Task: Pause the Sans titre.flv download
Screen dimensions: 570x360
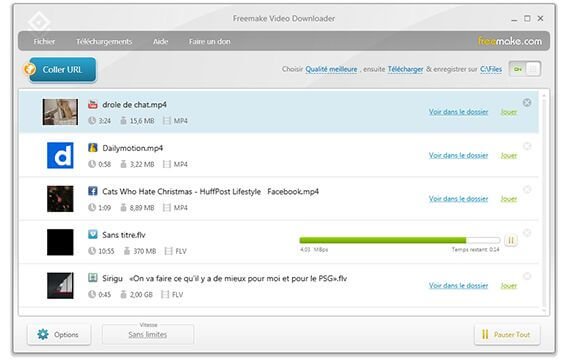Action: [511, 240]
